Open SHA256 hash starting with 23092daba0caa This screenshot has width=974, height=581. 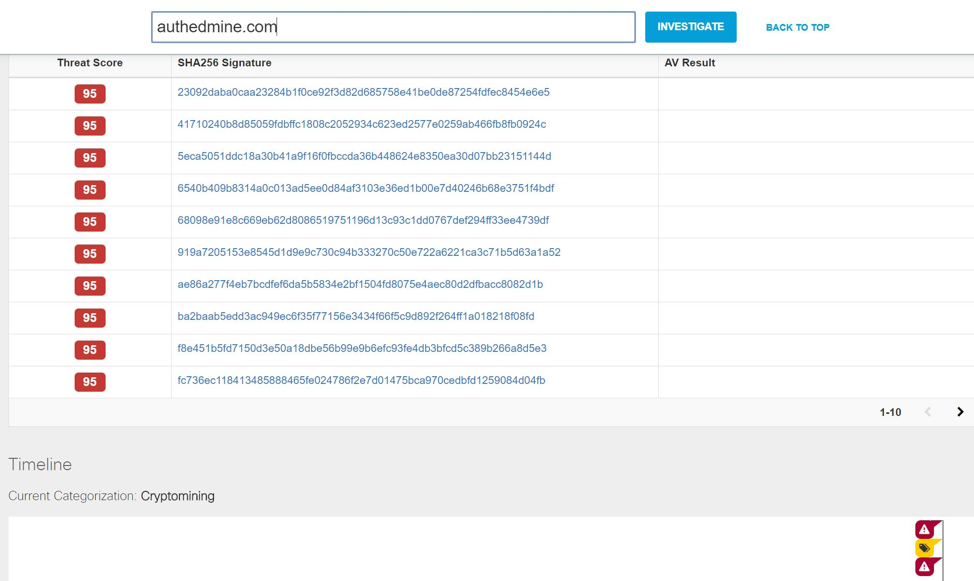click(363, 92)
